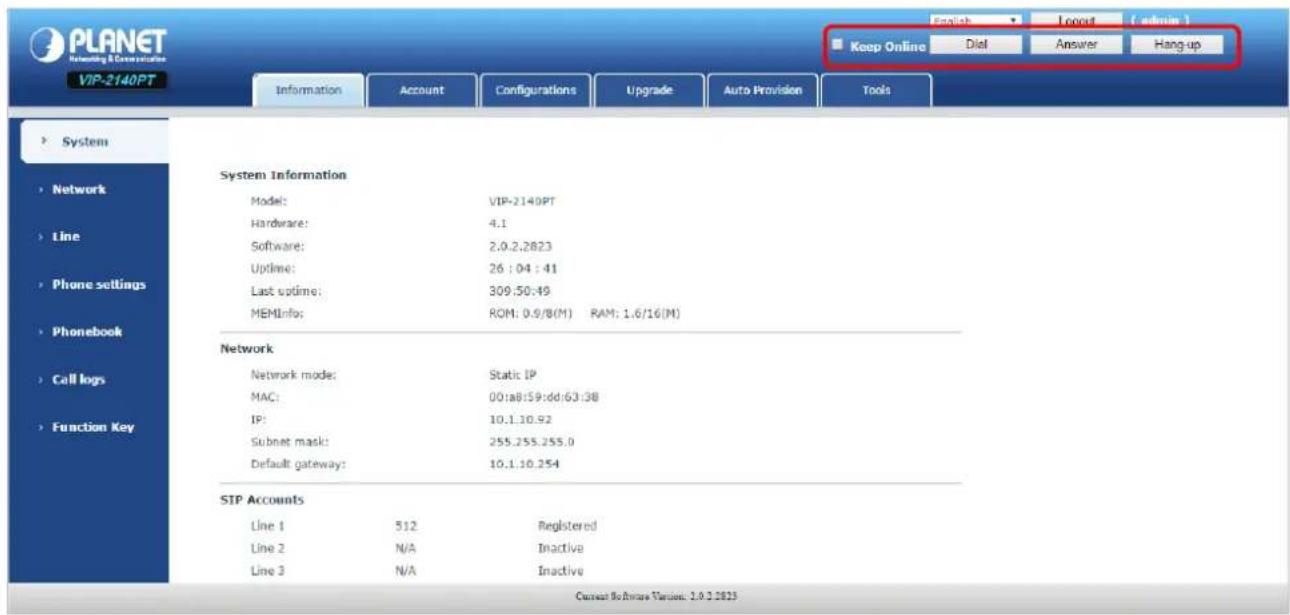The height and width of the screenshot is (615, 1290).
Task: Open the Auto Provision tab
Action: coord(762,90)
